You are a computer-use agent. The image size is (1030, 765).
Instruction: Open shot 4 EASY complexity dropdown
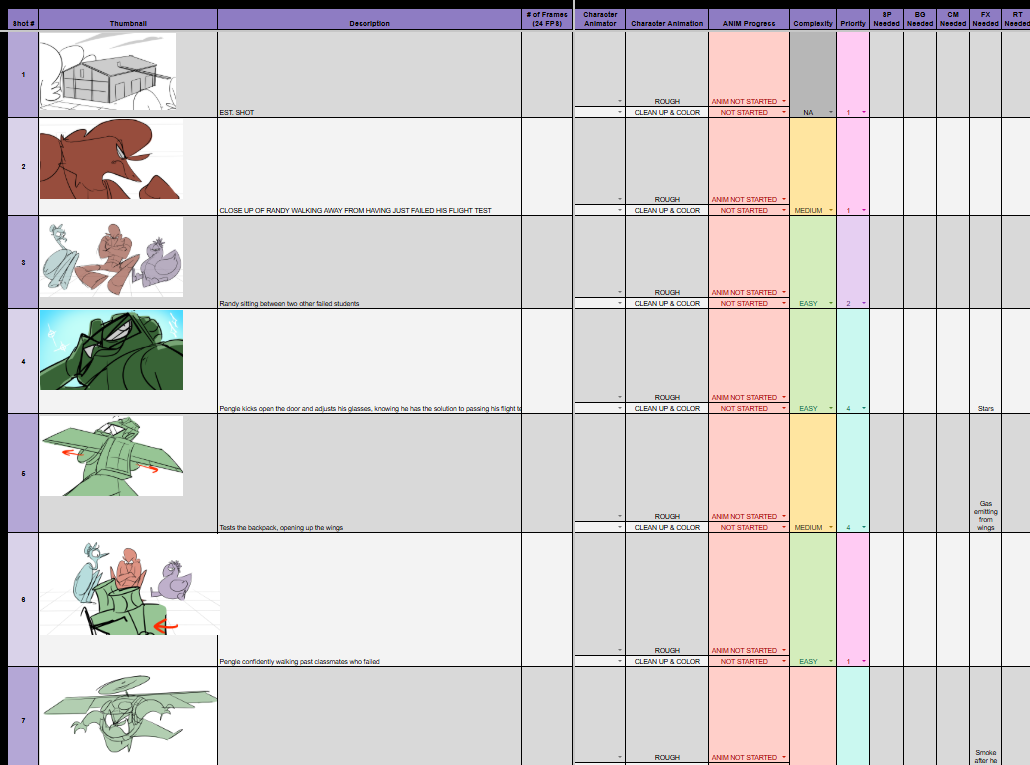pyautogui.click(x=831, y=408)
